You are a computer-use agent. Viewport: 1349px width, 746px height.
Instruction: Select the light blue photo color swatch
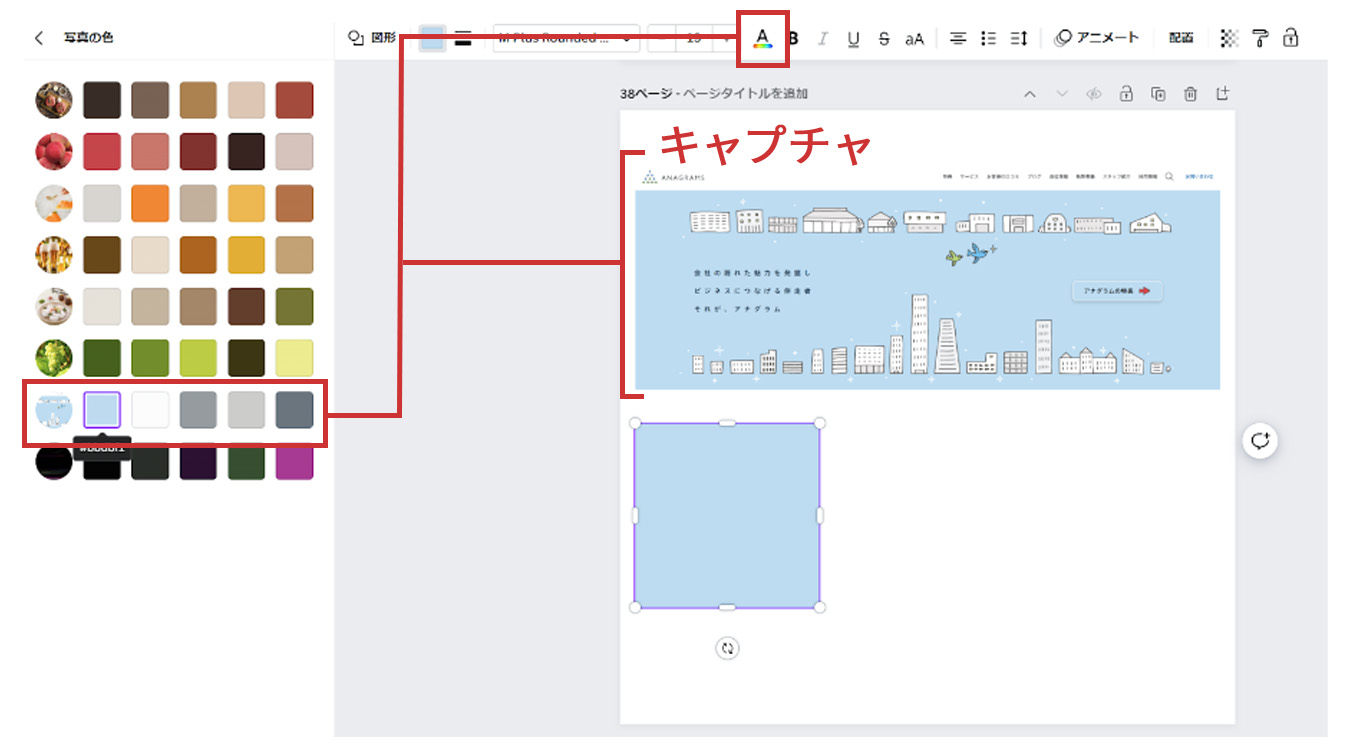point(102,410)
